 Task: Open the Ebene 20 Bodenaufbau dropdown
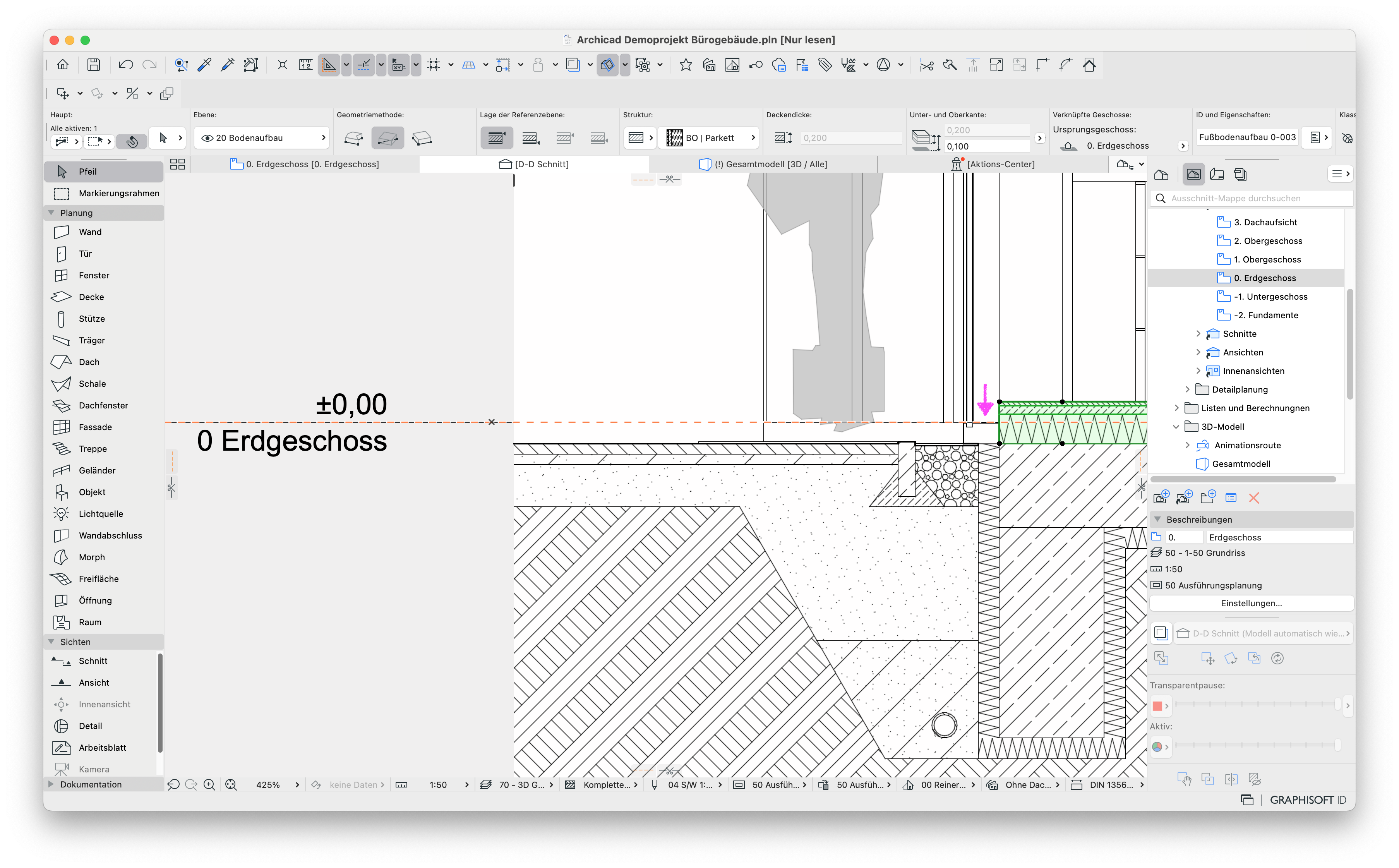pyautogui.click(x=262, y=138)
